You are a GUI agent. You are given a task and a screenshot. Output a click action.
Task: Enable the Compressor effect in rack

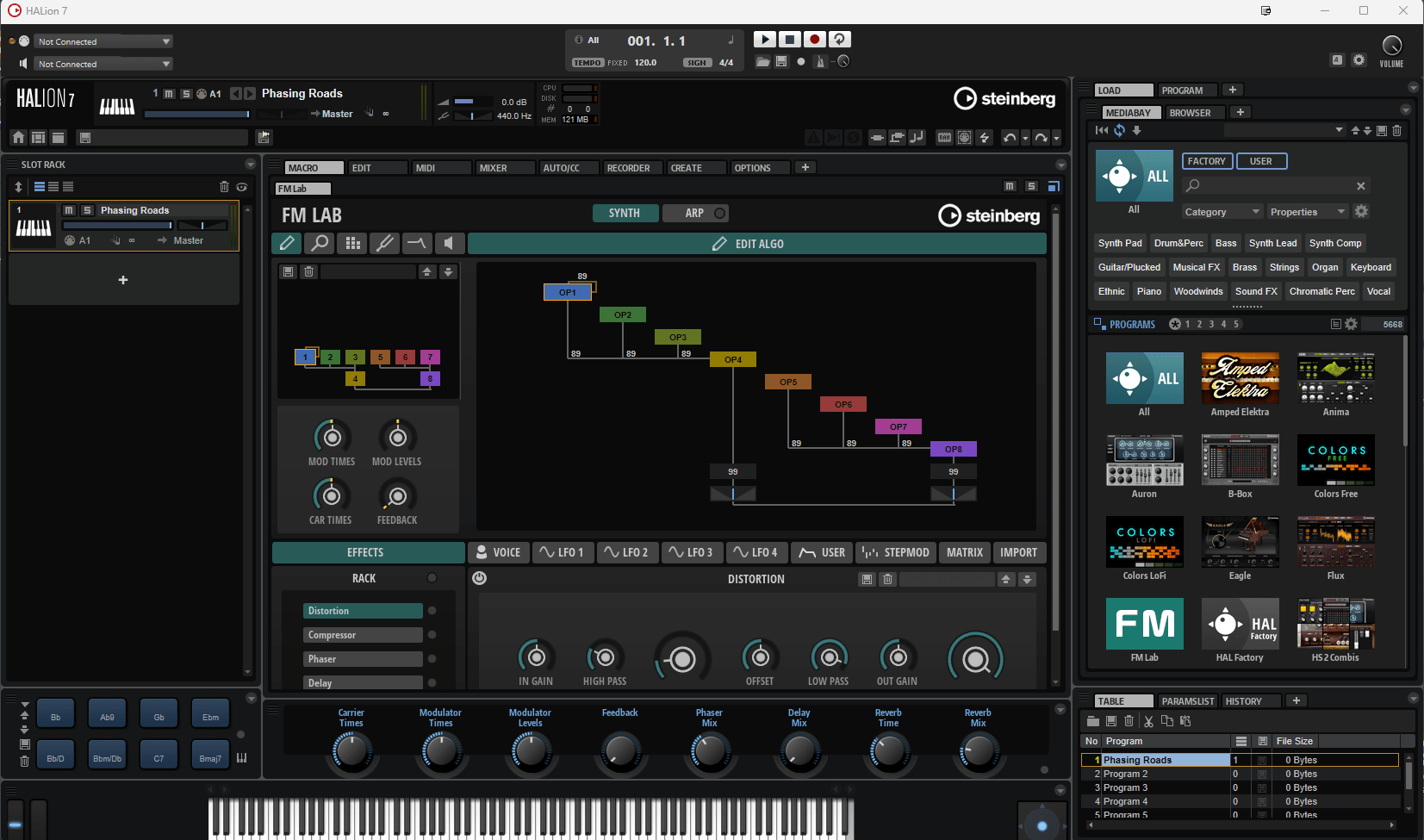click(x=432, y=635)
